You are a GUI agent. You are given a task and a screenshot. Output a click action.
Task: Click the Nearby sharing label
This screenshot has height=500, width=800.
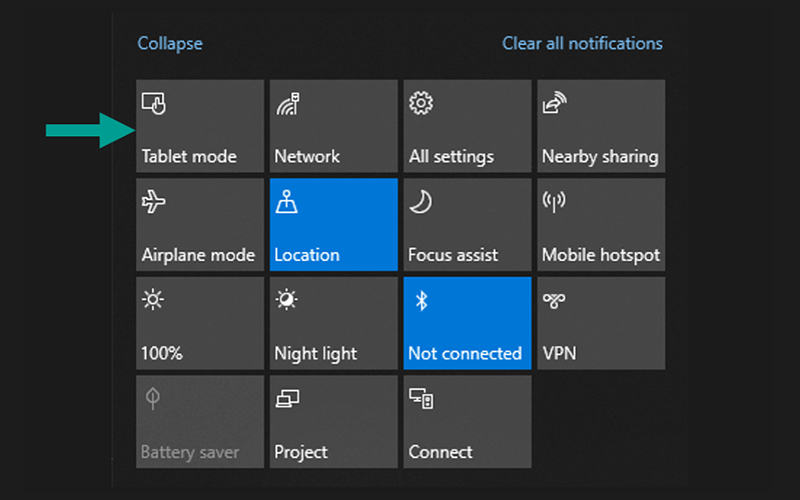[x=600, y=157]
